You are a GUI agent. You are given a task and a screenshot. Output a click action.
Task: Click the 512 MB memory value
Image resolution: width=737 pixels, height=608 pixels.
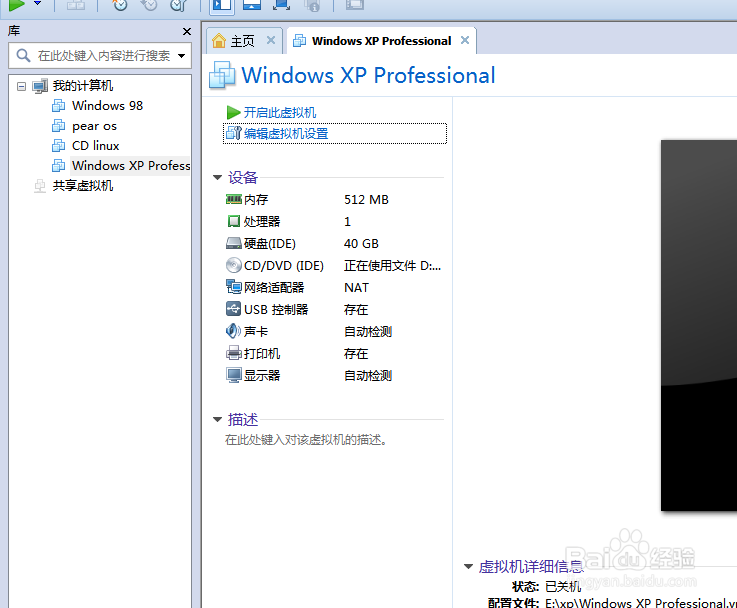pyautogui.click(x=366, y=200)
